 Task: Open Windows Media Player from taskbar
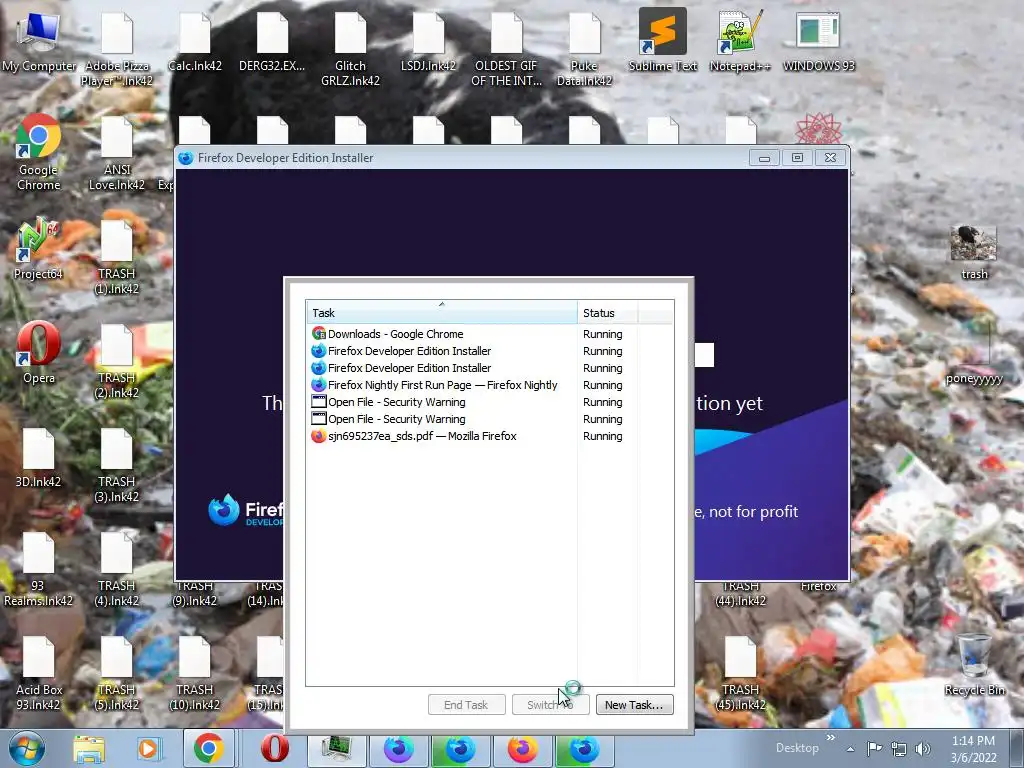[148, 749]
